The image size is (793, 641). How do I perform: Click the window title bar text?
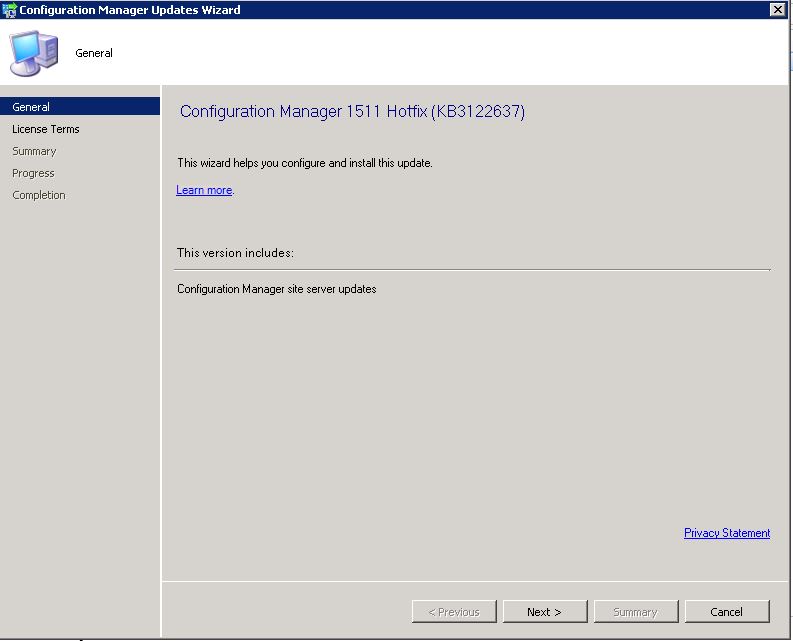[x=130, y=10]
